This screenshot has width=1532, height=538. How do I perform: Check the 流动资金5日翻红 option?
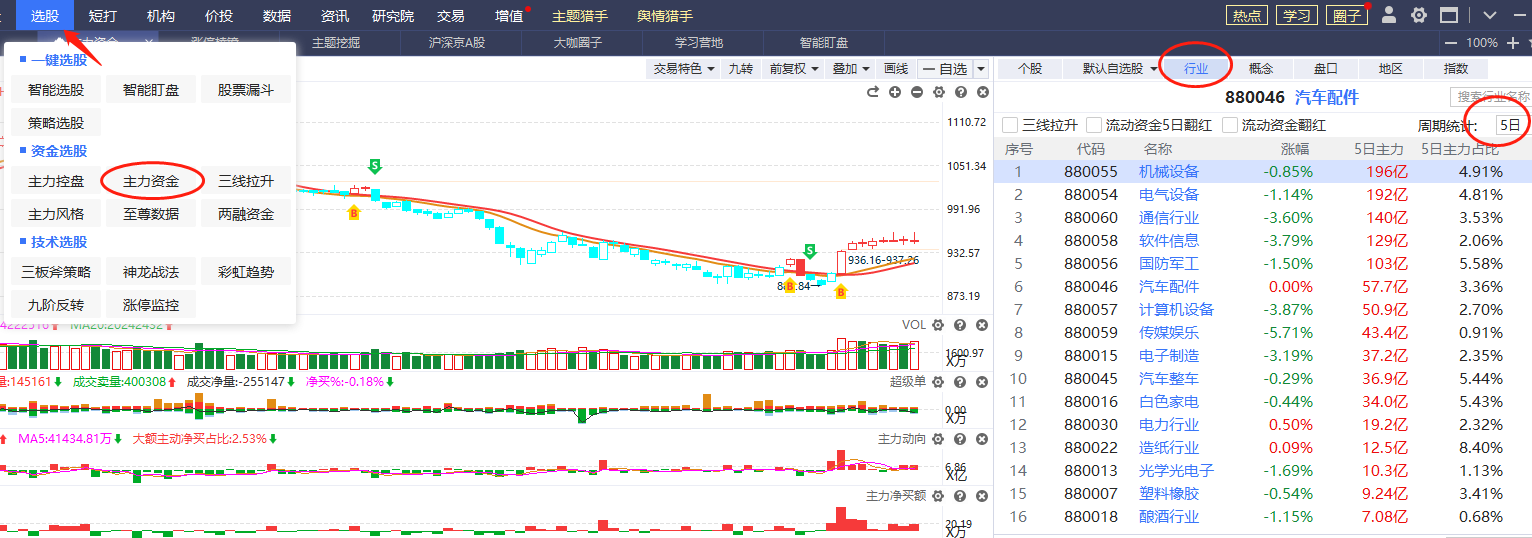tap(1094, 125)
